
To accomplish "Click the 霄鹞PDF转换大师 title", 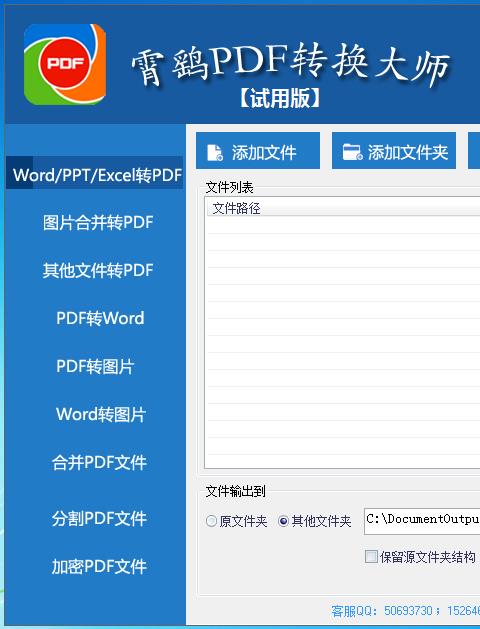I will tap(291, 63).
